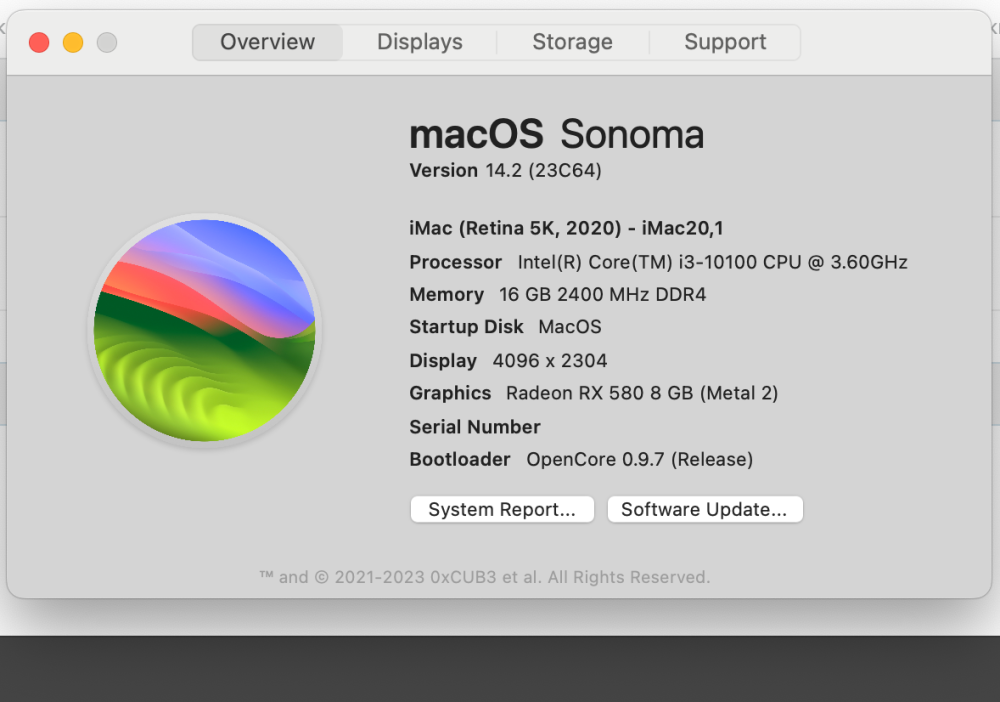The image size is (1000, 702).
Task: Switch to the Overview tab
Action: tap(267, 42)
